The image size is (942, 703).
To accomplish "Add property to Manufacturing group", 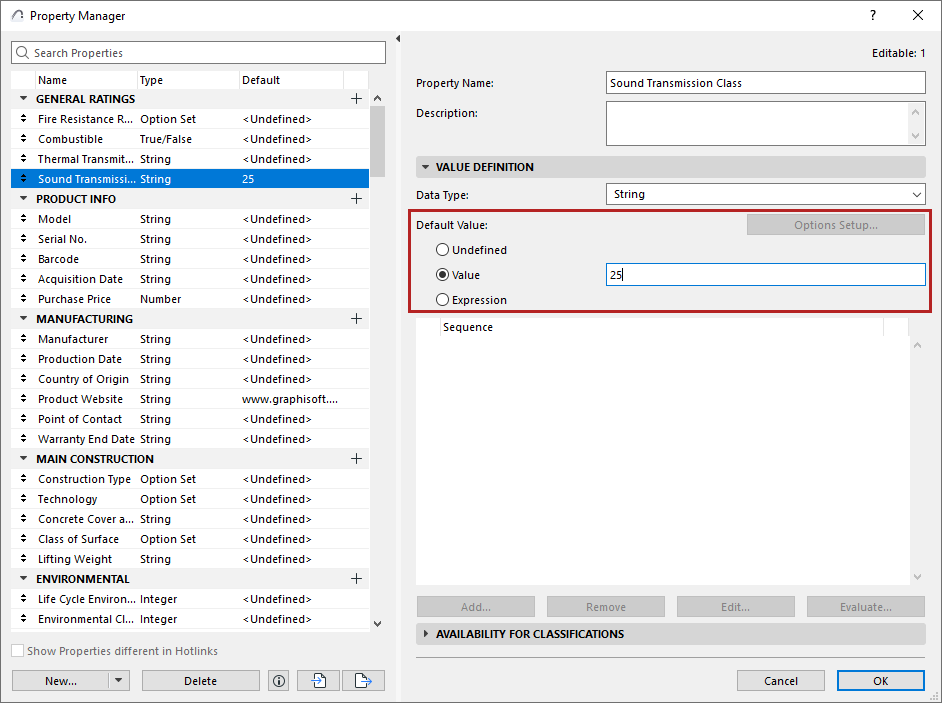I will [356, 318].
